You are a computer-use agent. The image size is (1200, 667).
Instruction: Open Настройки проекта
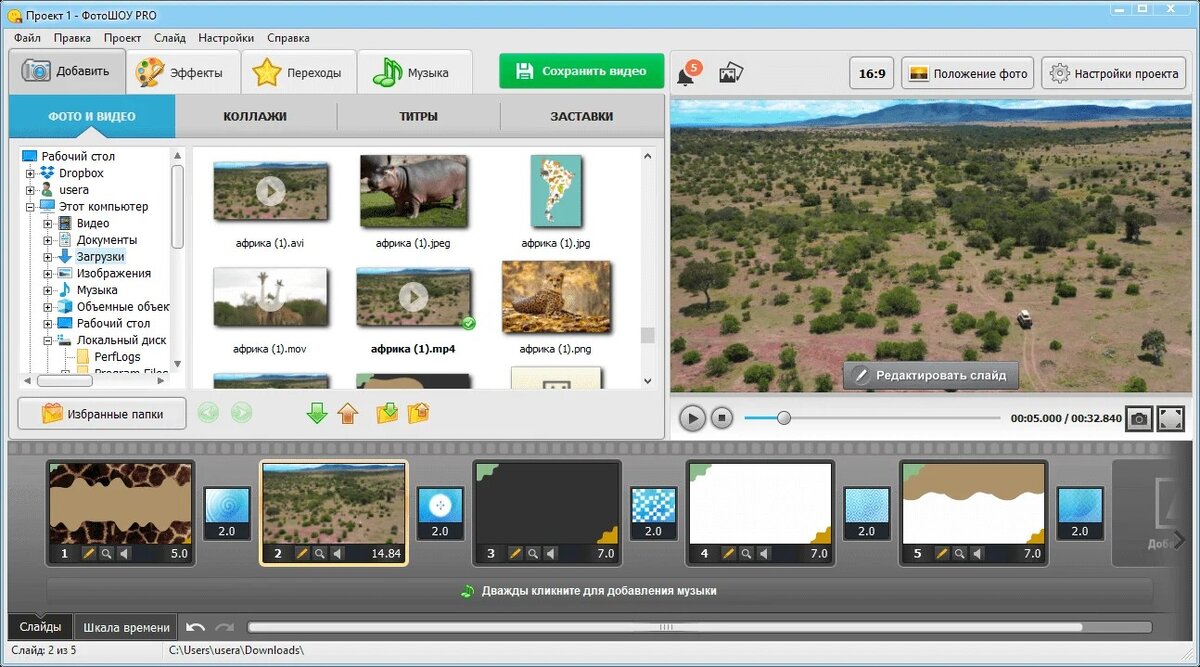[1114, 73]
